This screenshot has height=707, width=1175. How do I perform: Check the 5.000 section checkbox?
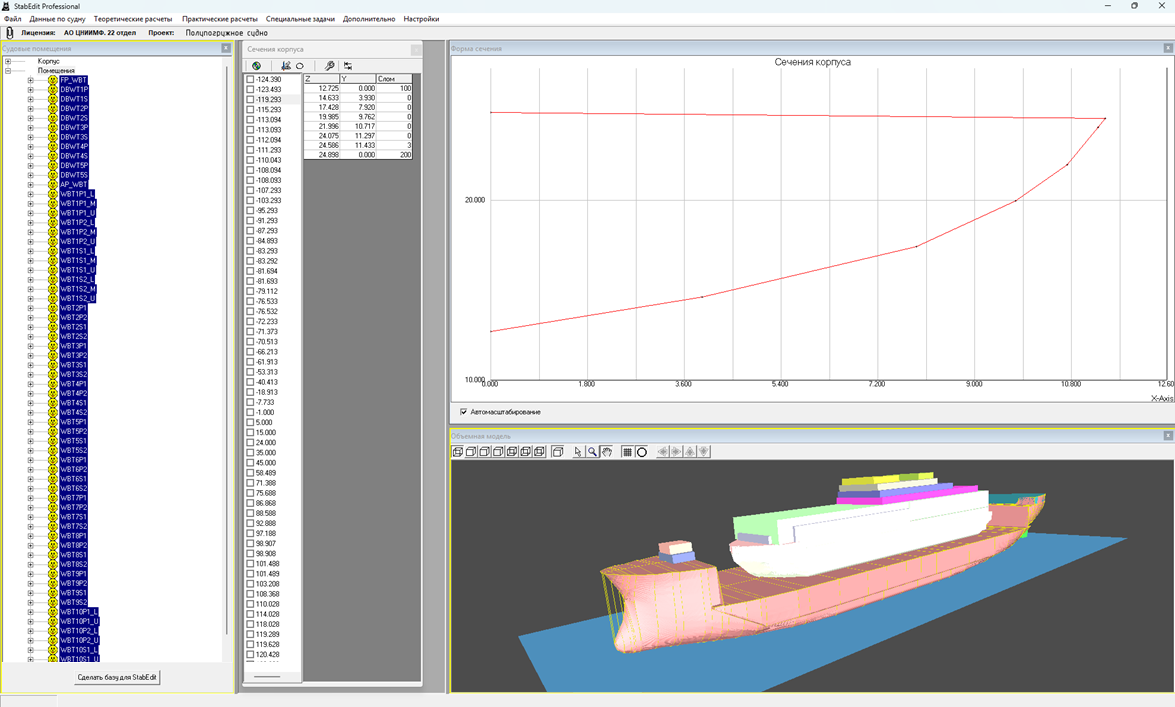point(251,422)
